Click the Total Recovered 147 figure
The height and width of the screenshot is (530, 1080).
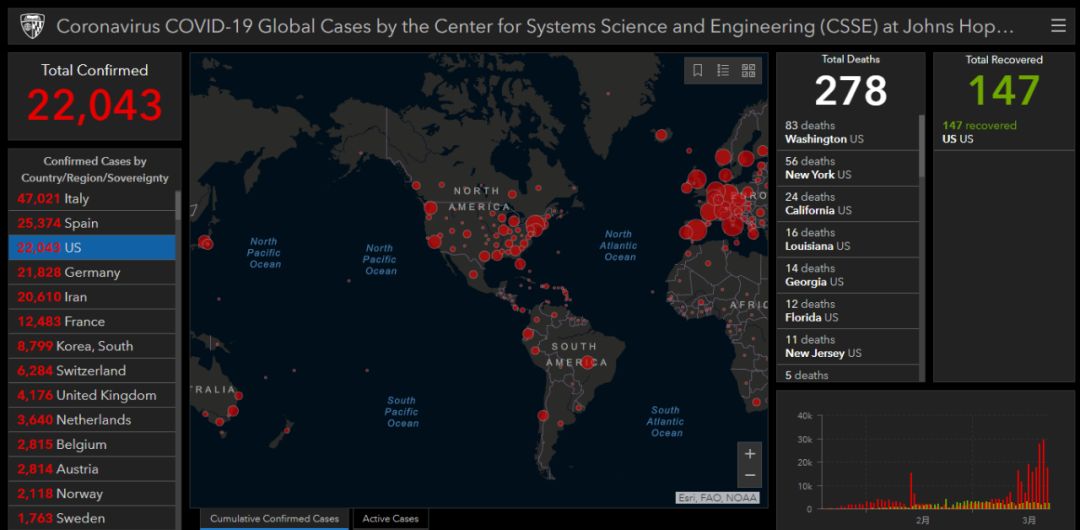1004,90
